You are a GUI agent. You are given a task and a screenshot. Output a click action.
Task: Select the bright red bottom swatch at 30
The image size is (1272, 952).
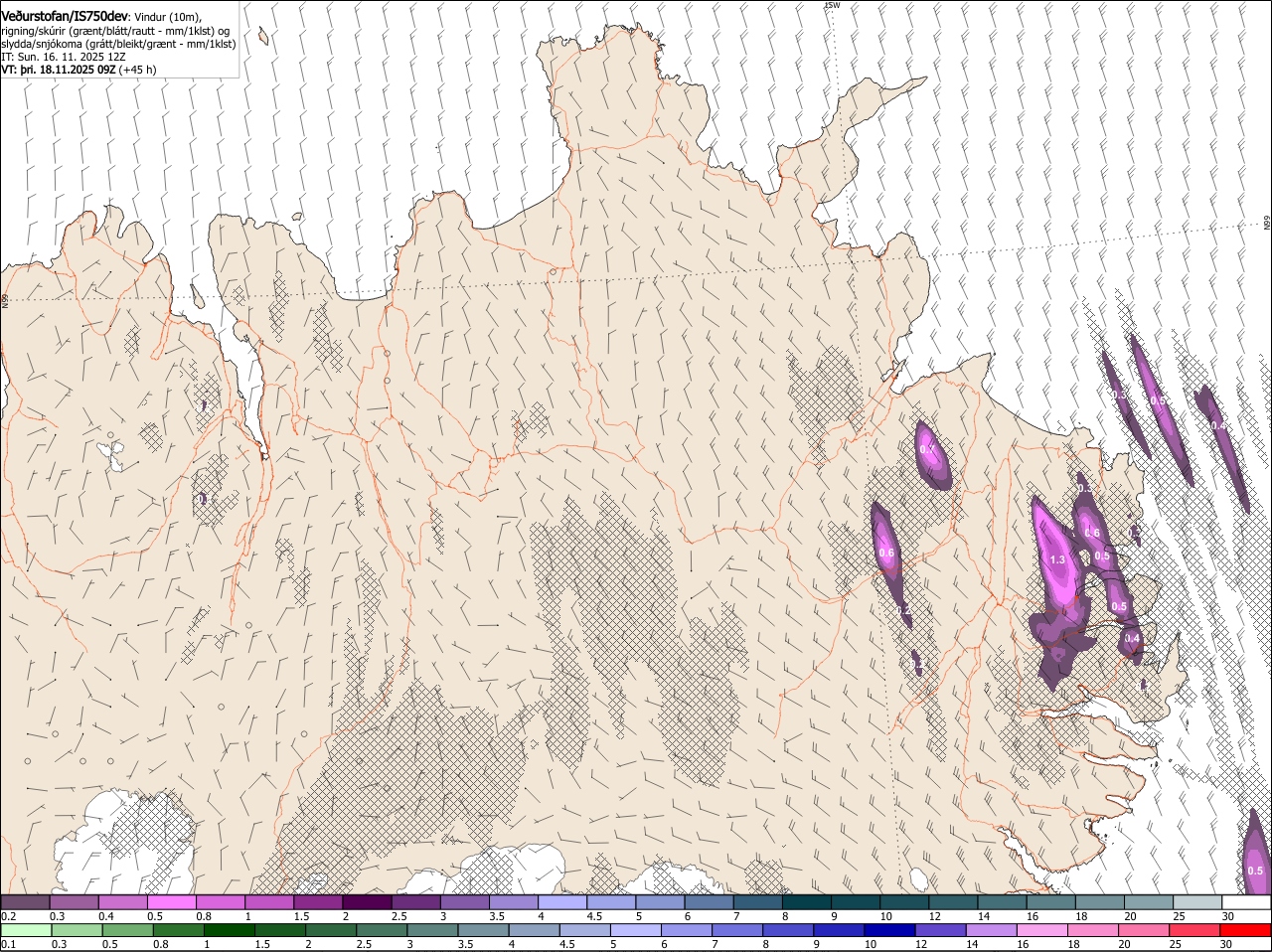pos(1244,930)
